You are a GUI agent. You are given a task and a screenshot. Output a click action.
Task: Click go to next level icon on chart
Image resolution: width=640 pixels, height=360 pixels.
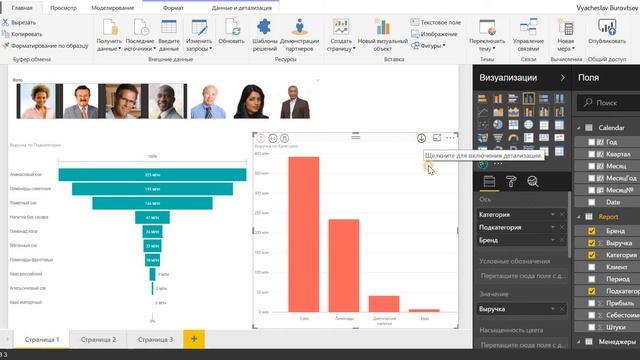[273, 138]
